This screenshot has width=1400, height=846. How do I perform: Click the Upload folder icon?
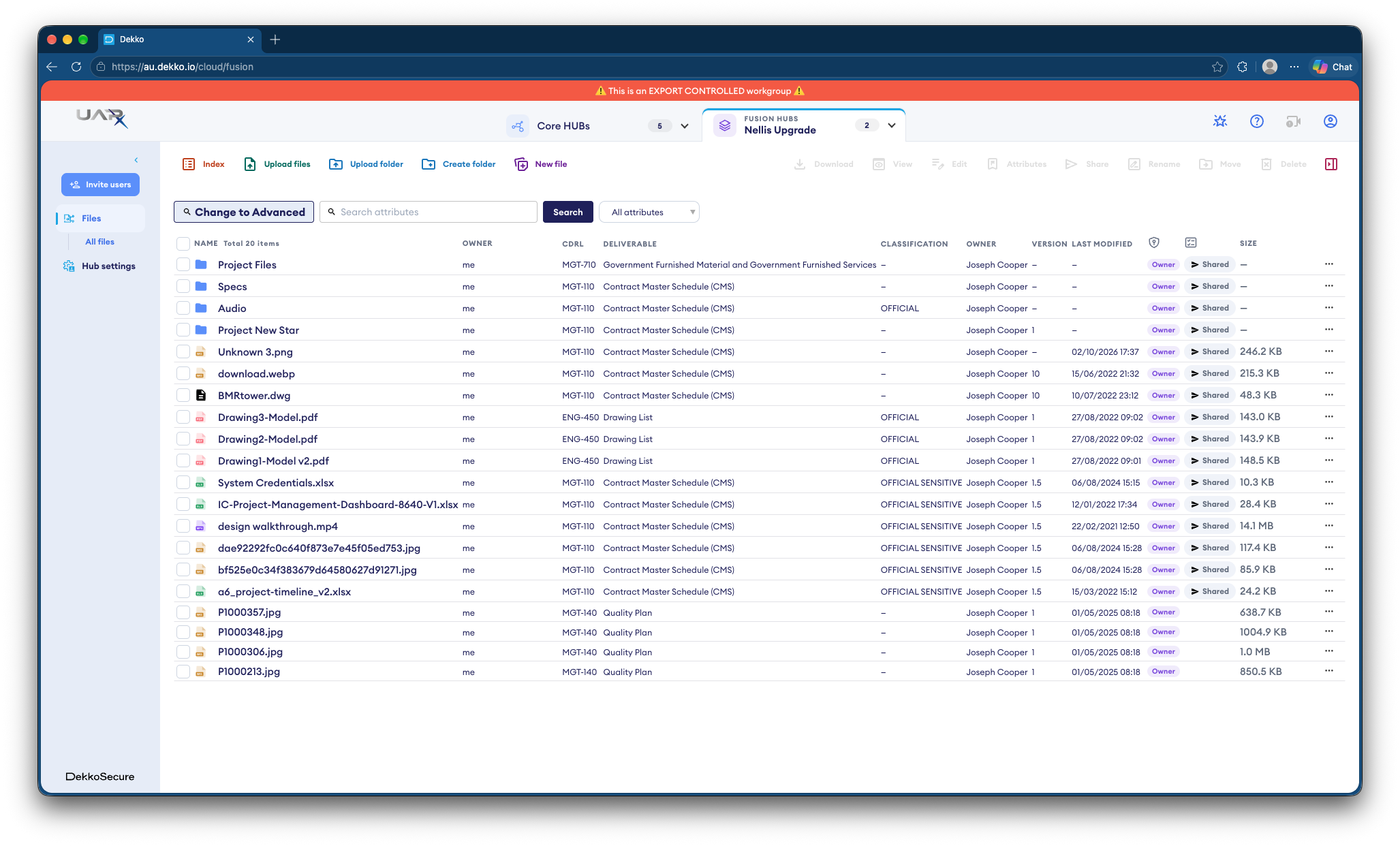point(336,164)
